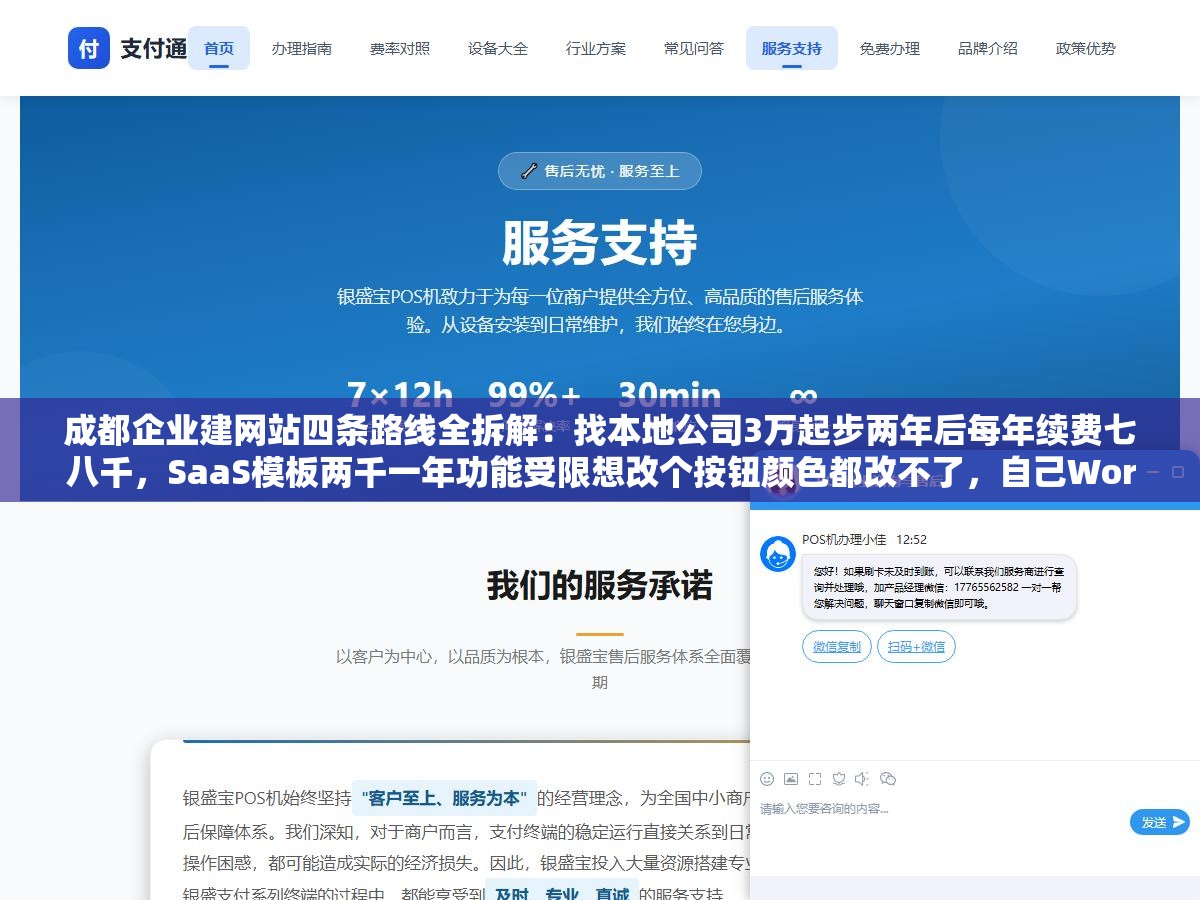Click the send-image icon in chat toolbar

[791, 779]
